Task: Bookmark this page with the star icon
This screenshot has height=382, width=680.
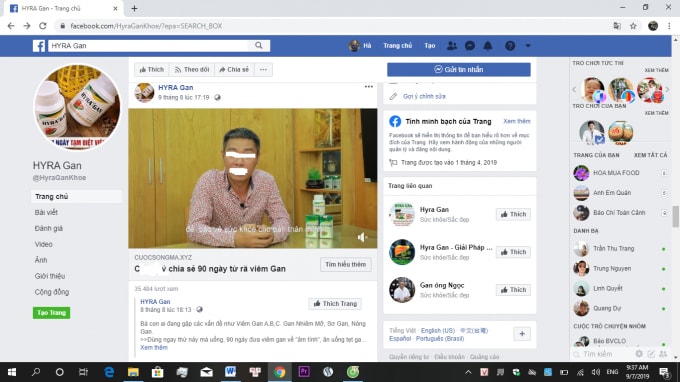Action: tap(633, 26)
